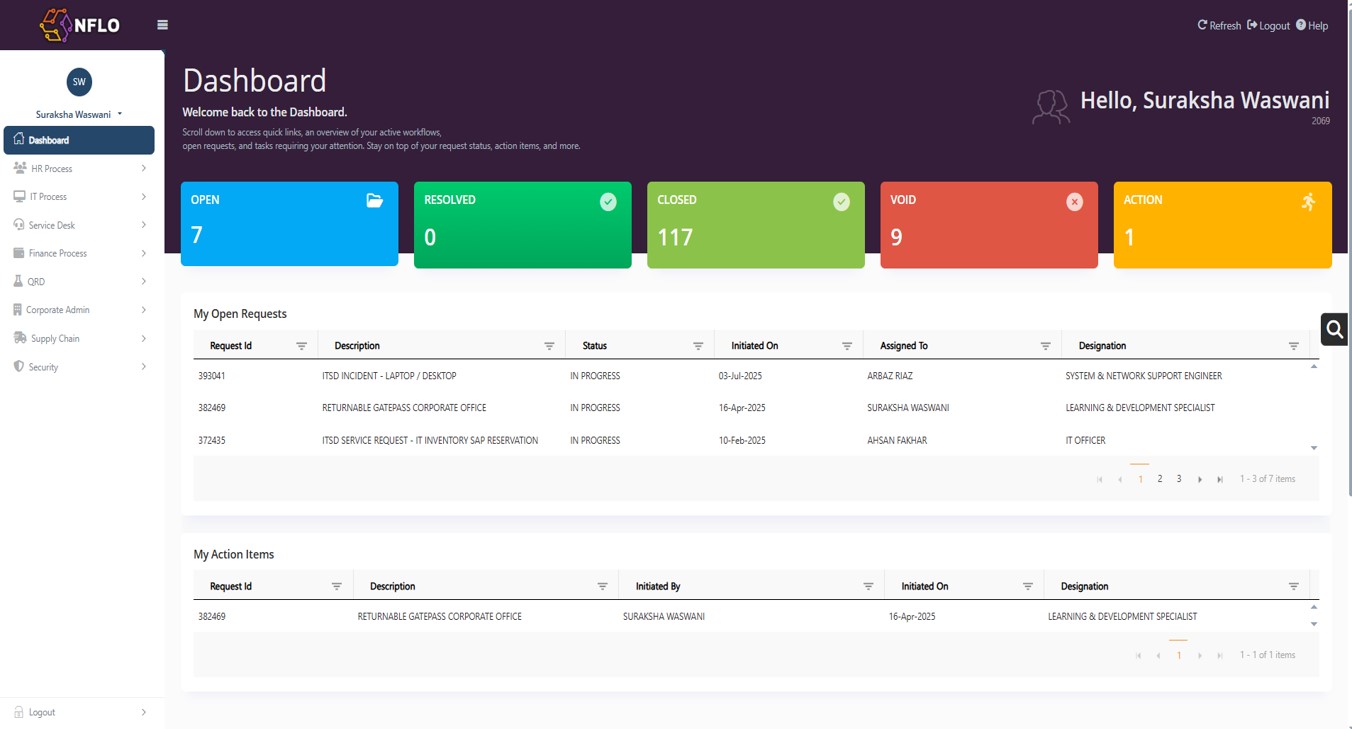Click the black search magnifier icon
The width and height of the screenshot is (1352, 729).
tap(1334, 329)
